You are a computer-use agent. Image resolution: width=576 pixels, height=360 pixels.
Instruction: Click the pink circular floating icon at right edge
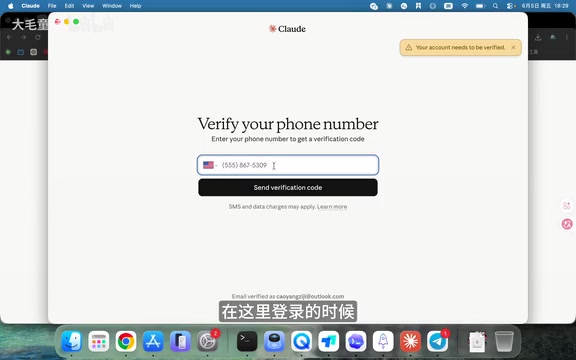(x=567, y=224)
